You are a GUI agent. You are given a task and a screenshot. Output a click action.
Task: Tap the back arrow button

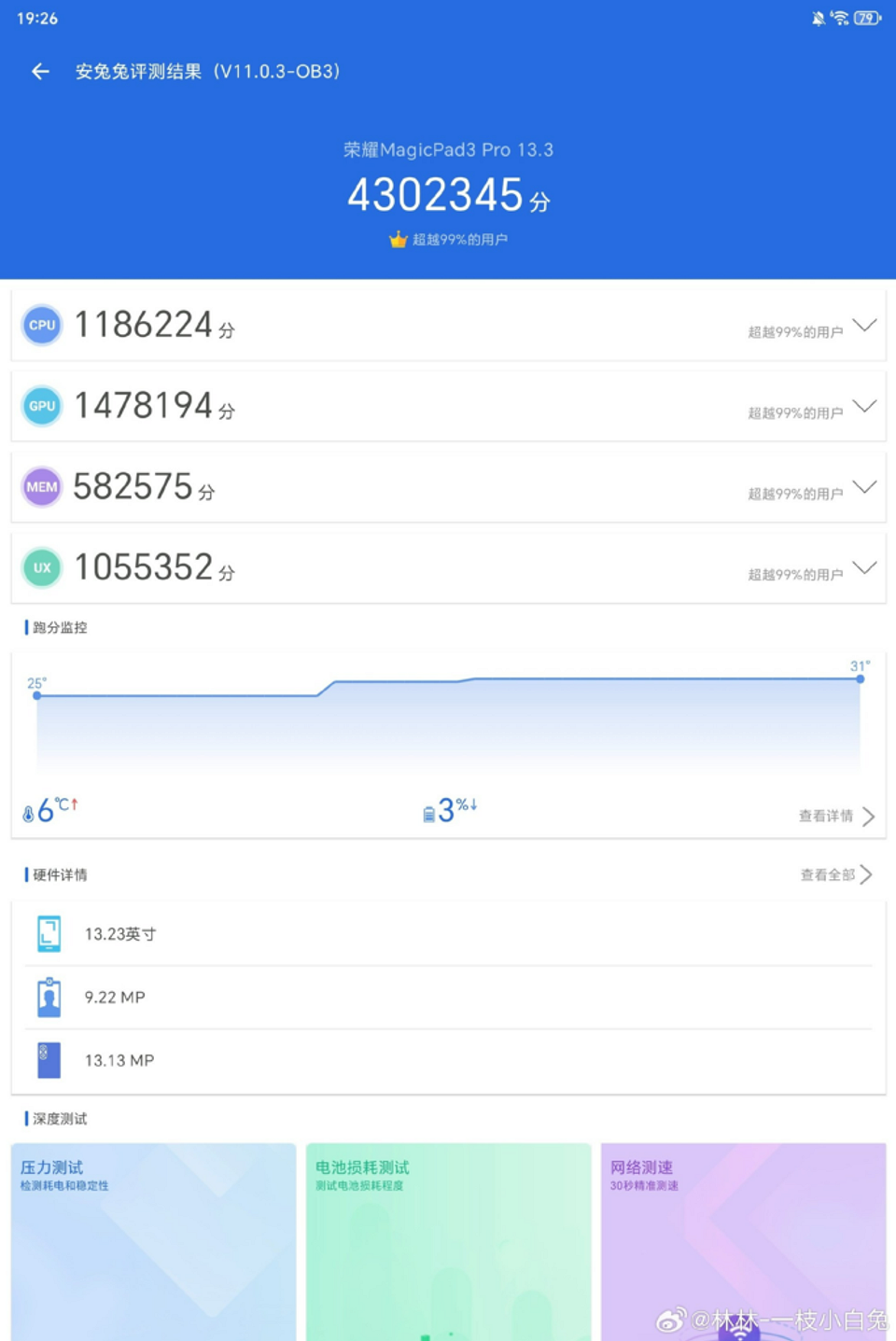pyautogui.click(x=38, y=72)
